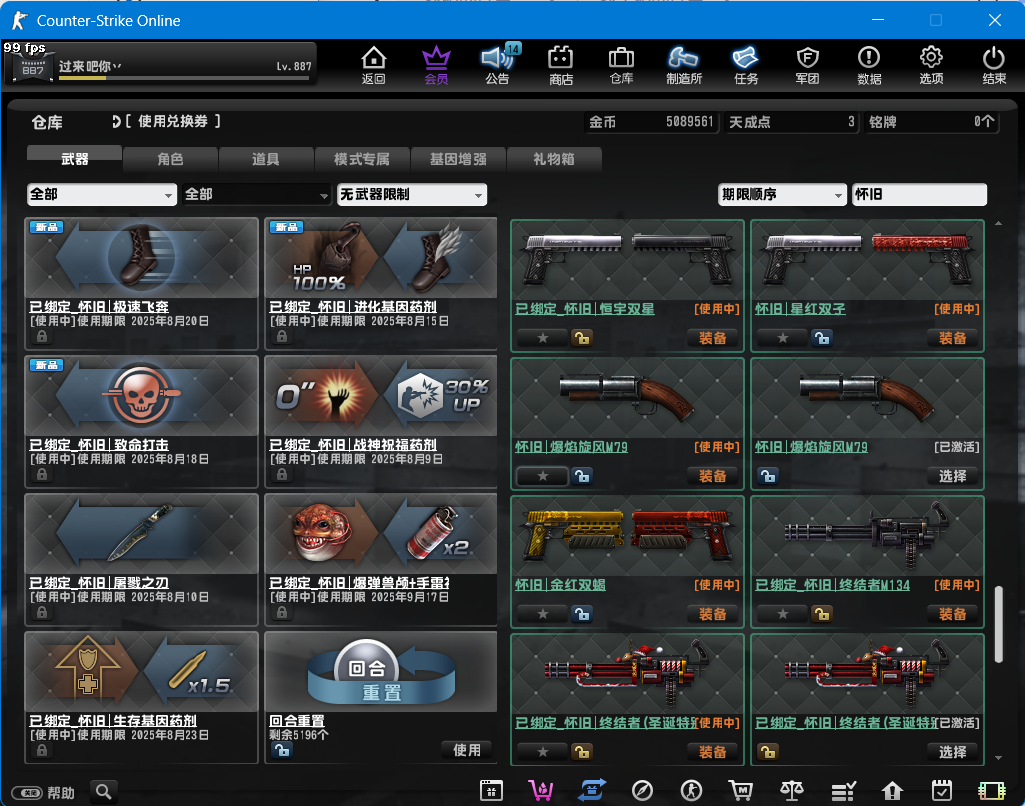Equip 星红双子 with its 装备 button
Screen dimensions: 1025x806
click(x=952, y=338)
